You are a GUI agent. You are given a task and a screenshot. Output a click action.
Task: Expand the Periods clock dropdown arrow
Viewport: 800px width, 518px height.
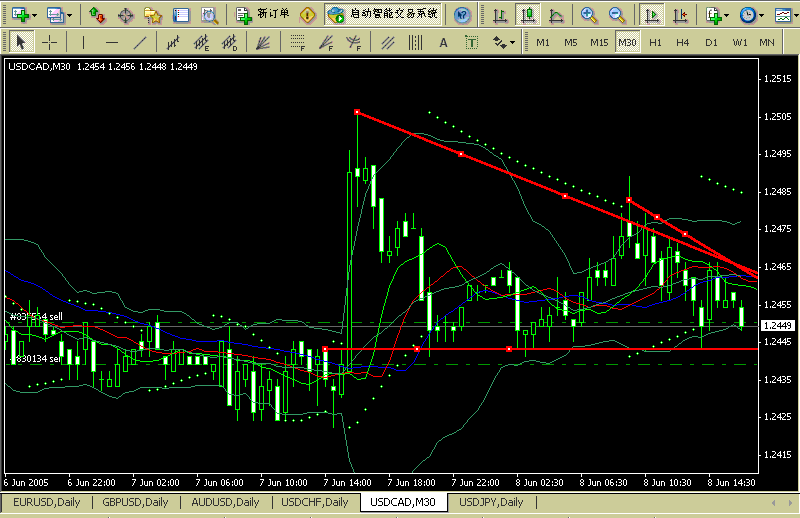pos(761,16)
